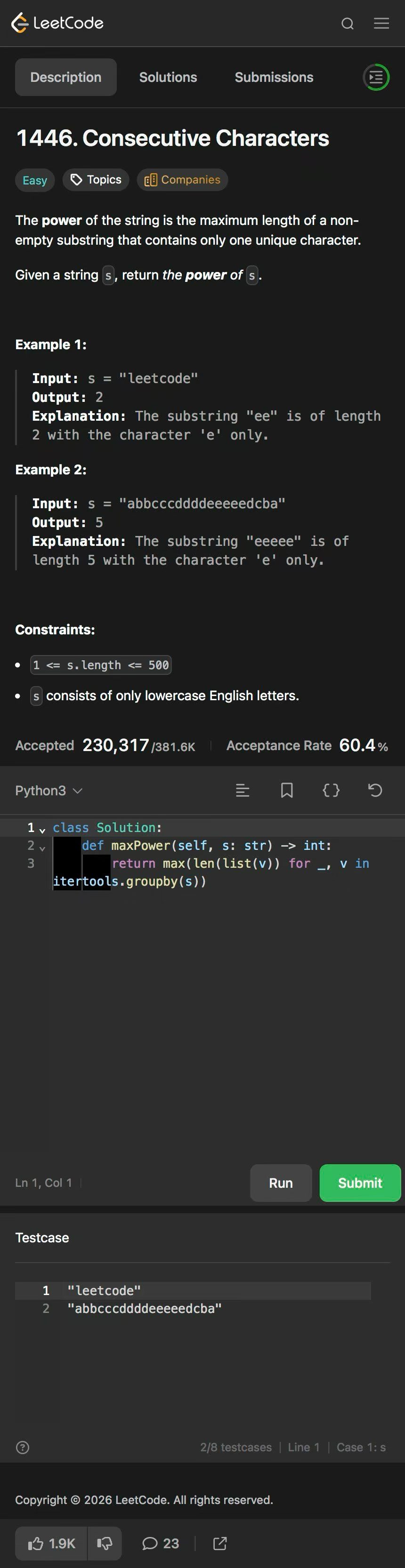
Task: Switch to the Solutions tab
Action: [168, 77]
